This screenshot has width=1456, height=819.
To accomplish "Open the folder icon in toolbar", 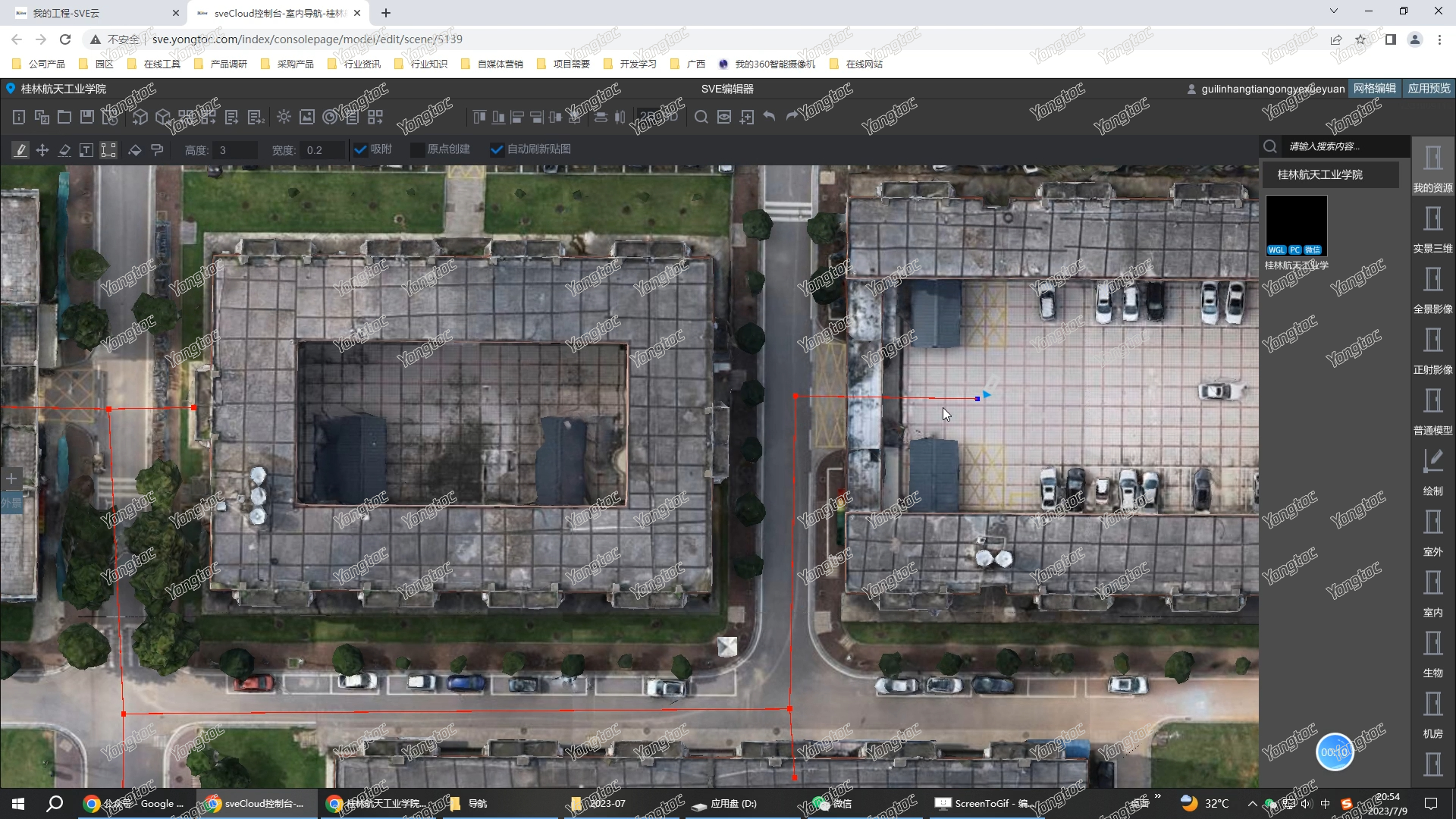I will tap(64, 117).
